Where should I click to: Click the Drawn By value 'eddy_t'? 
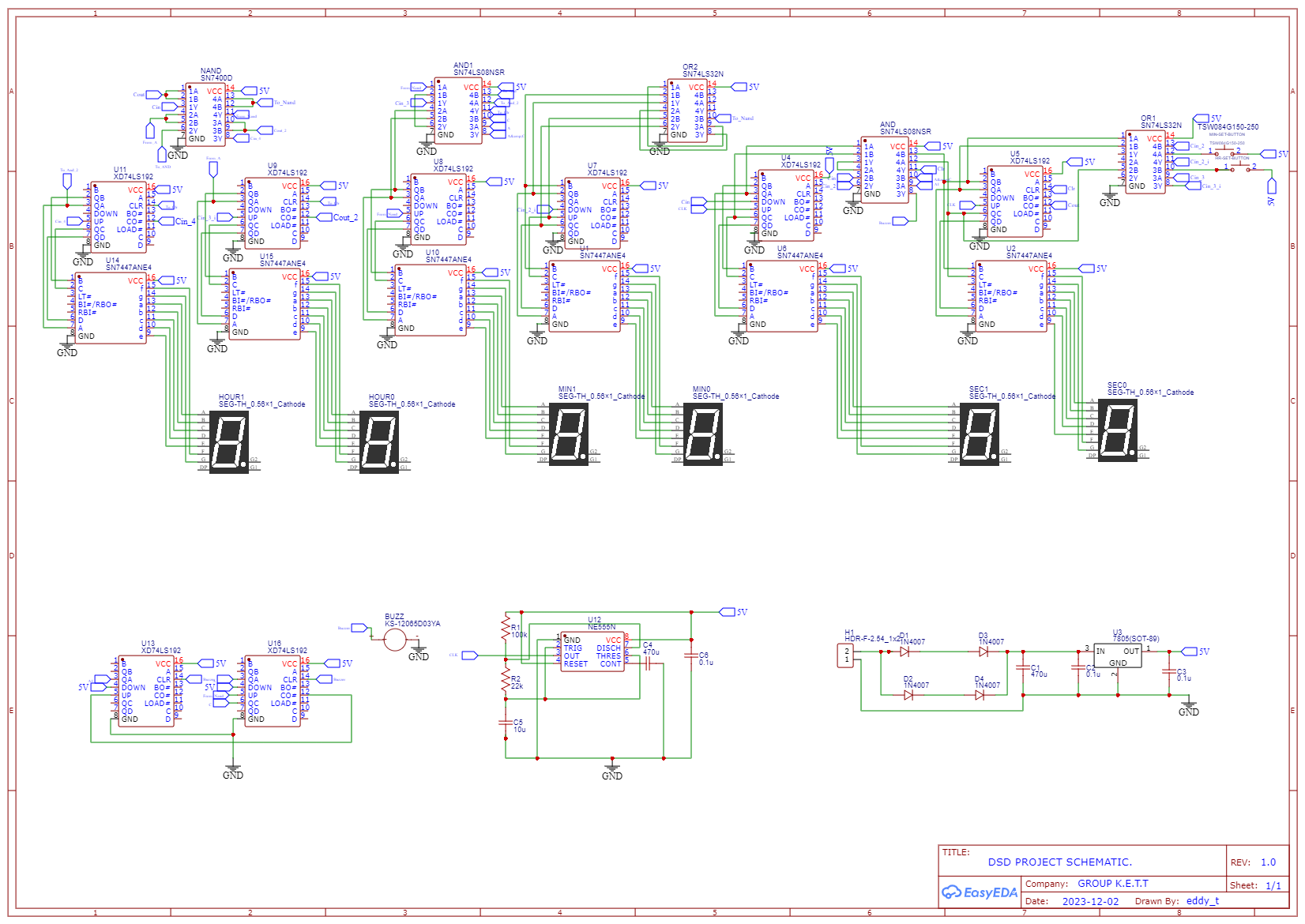pos(1202,900)
